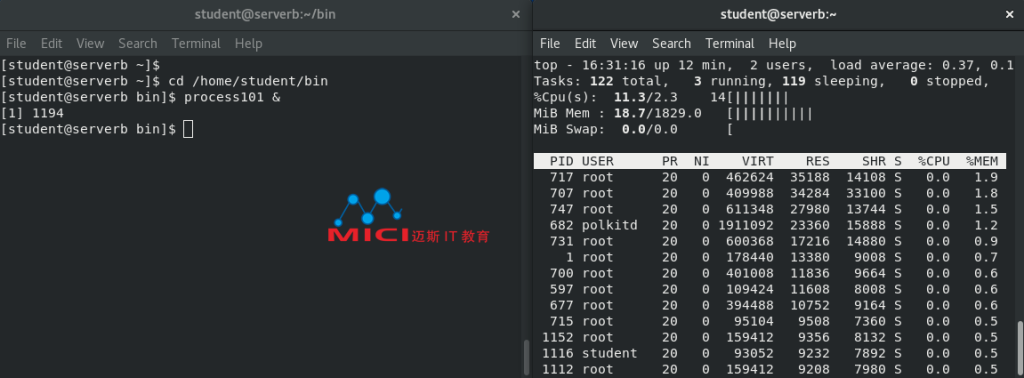Open File menu in left terminal
This screenshot has height=378, width=1024.
tap(16, 44)
